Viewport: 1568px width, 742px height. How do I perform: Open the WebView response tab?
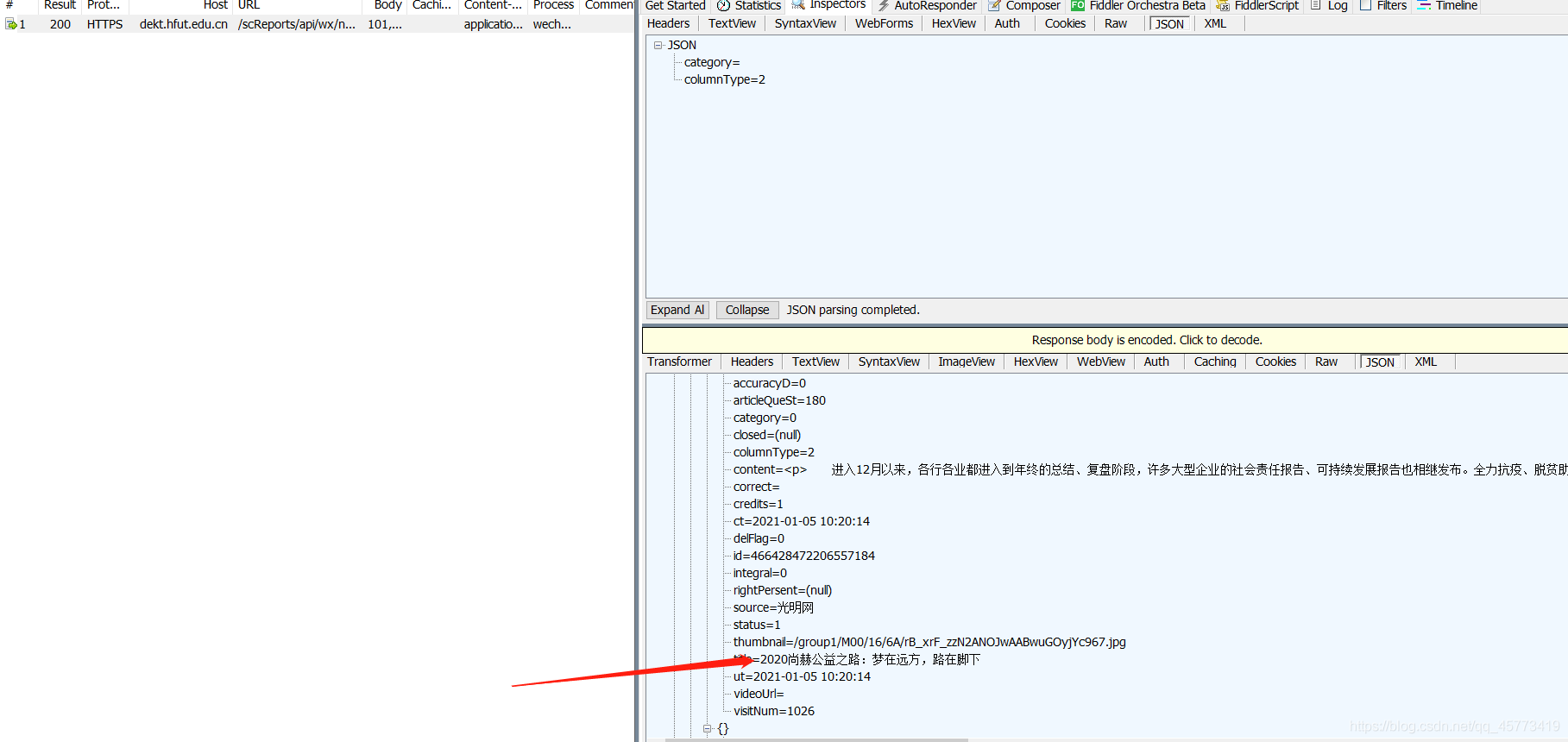(1101, 362)
